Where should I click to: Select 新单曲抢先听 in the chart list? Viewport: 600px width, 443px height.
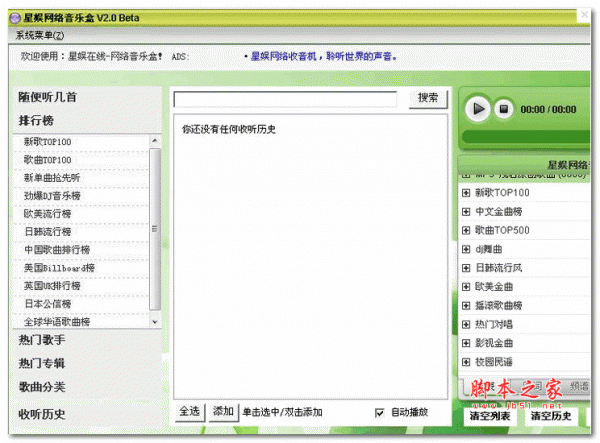pyautogui.click(x=52, y=178)
